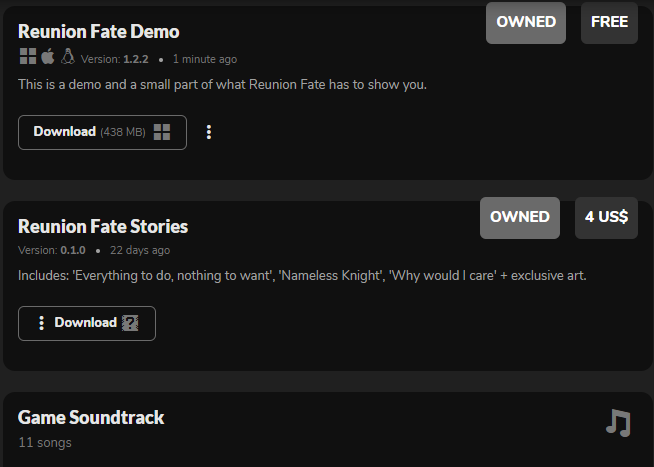Screen dimensions: 654x467
Task: Click the OWNED badge on Reunion Fate Stories
Action: [520, 217]
